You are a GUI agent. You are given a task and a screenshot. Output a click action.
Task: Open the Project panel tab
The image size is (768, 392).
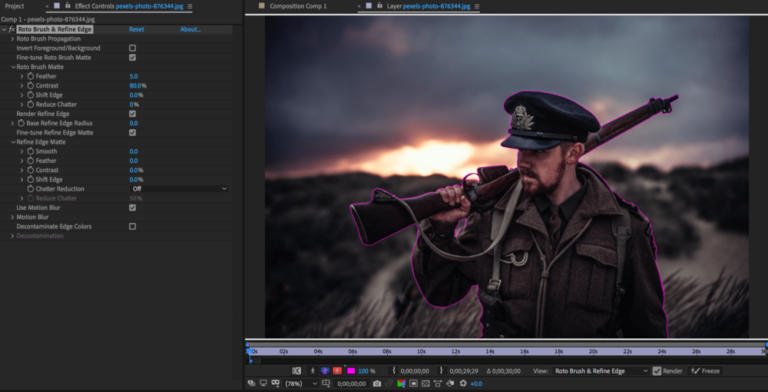pyautogui.click(x=14, y=6)
